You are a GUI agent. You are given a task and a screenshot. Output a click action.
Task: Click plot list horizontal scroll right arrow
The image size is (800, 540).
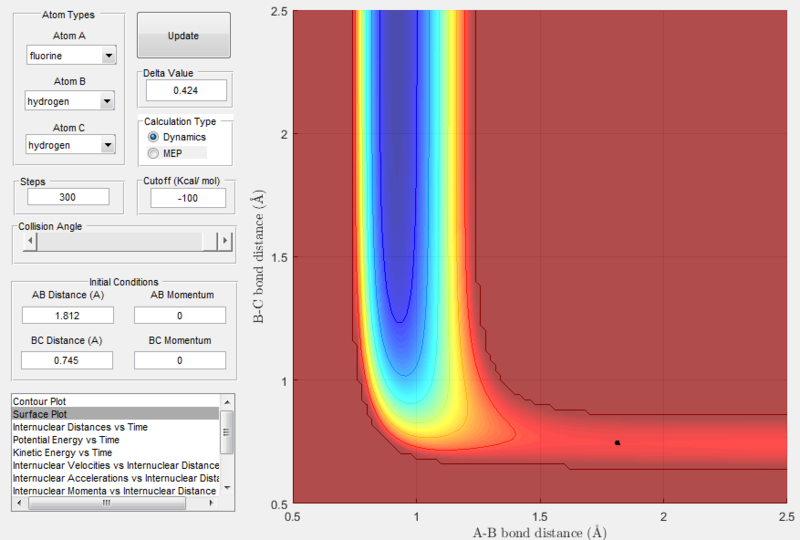(211, 503)
